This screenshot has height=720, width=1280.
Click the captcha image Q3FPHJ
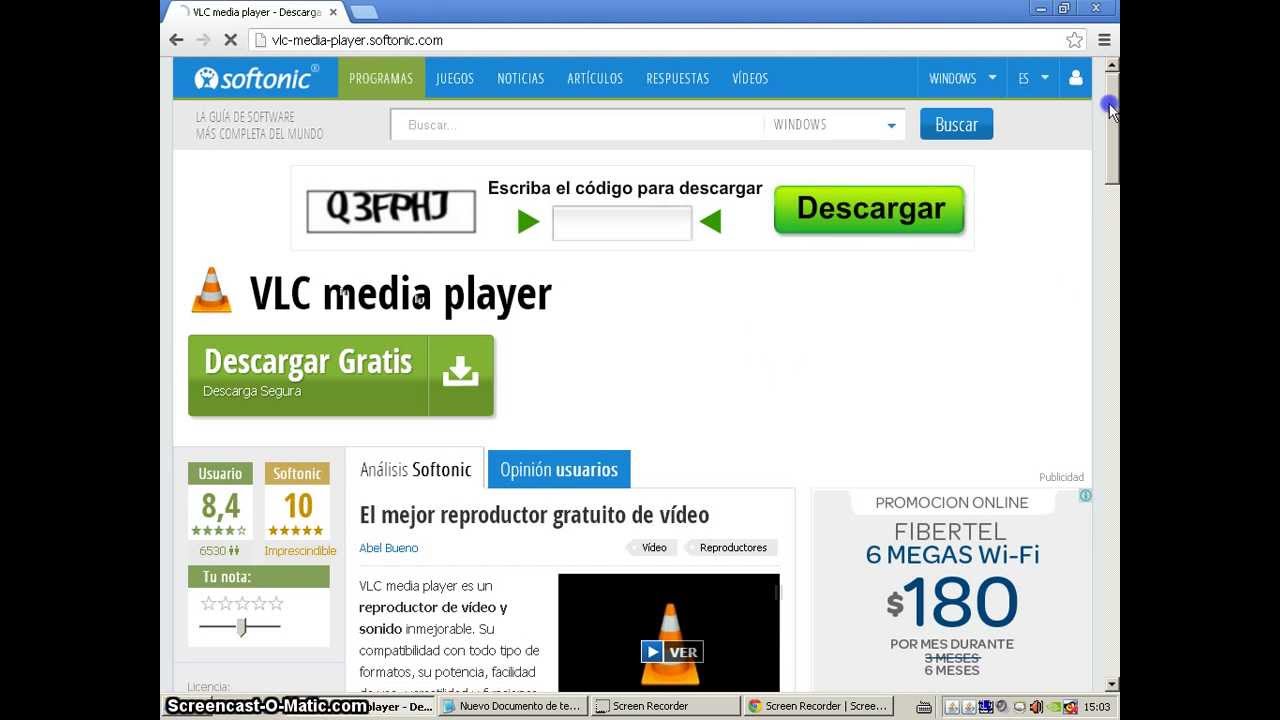[390, 210]
